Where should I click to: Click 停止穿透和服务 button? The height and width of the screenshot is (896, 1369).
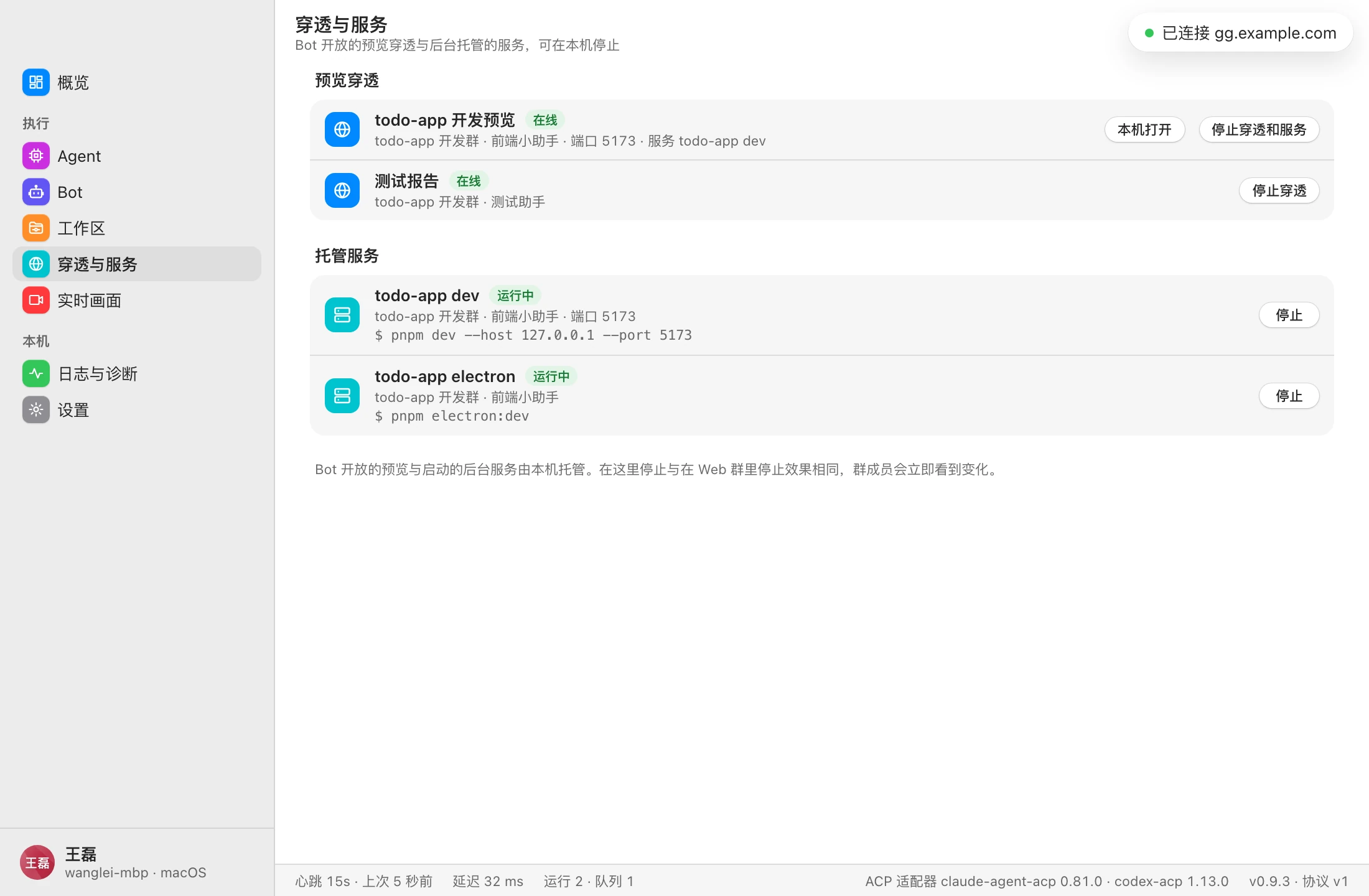click(1259, 129)
